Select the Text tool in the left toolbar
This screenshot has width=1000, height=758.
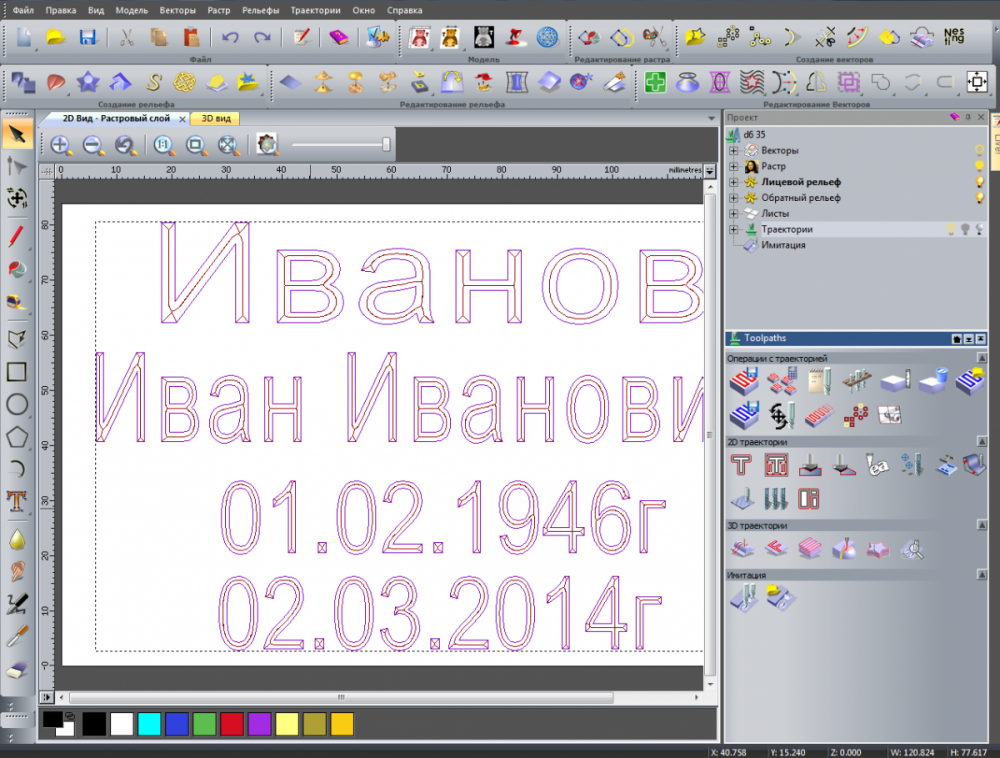tap(14, 501)
